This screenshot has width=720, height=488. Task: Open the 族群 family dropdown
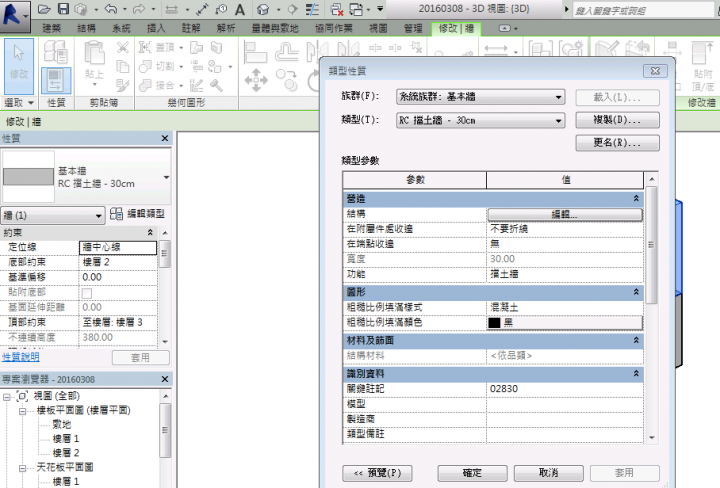[480, 97]
